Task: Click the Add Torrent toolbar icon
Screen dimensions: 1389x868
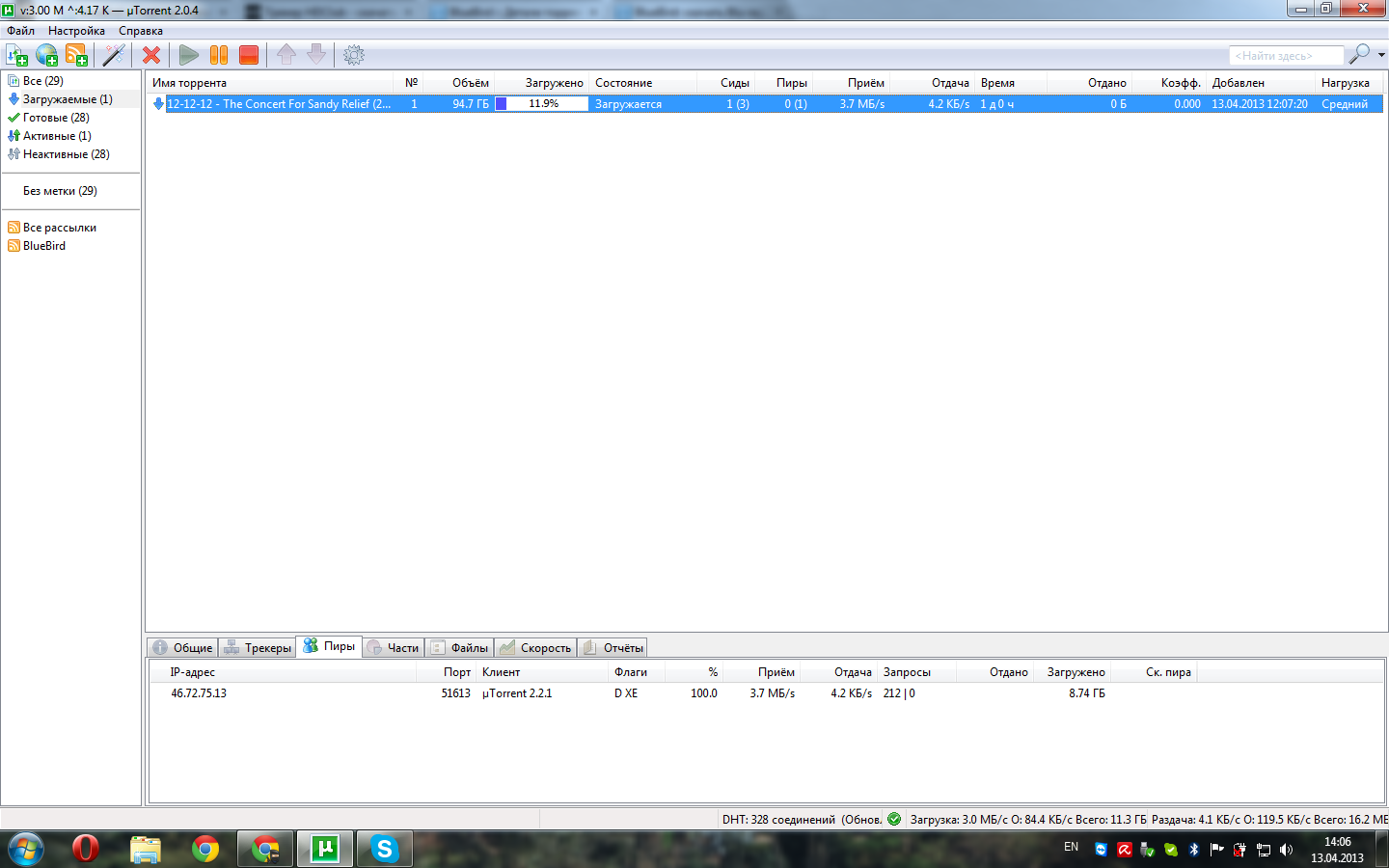Action: click(x=16, y=55)
